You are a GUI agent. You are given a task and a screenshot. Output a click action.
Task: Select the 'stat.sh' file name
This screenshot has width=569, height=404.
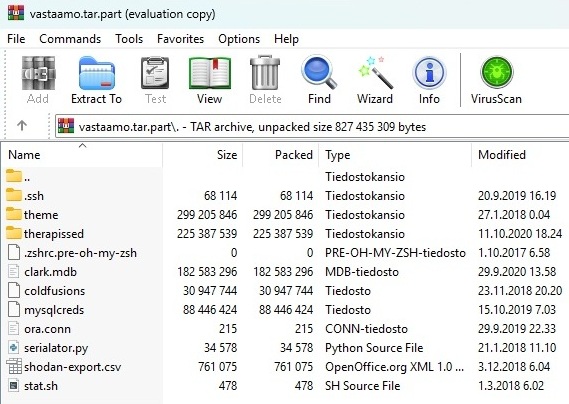[41, 386]
